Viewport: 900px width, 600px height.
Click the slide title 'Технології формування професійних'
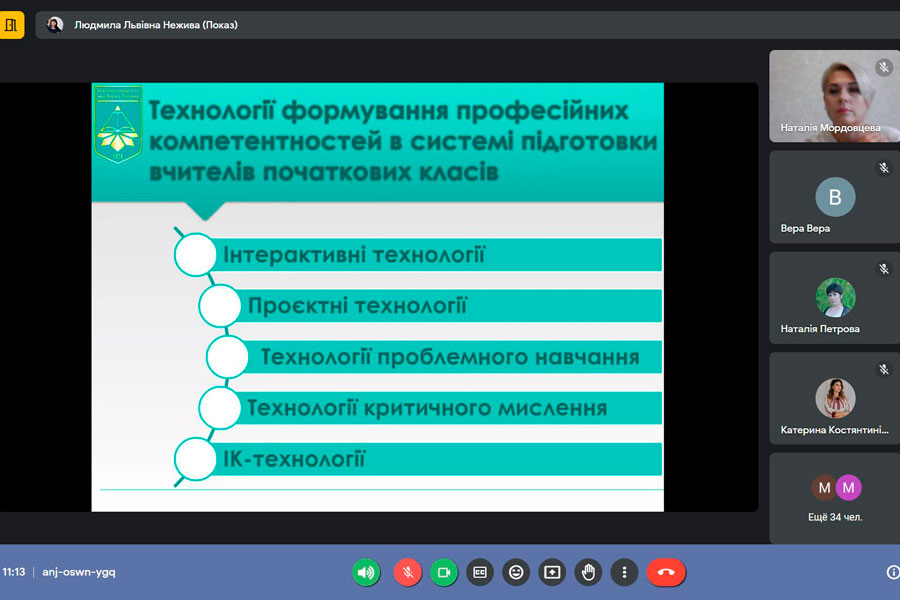[x=389, y=110]
